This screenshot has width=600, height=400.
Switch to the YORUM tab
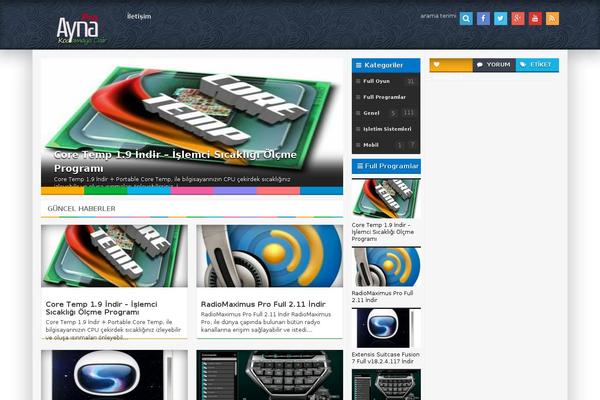point(494,65)
